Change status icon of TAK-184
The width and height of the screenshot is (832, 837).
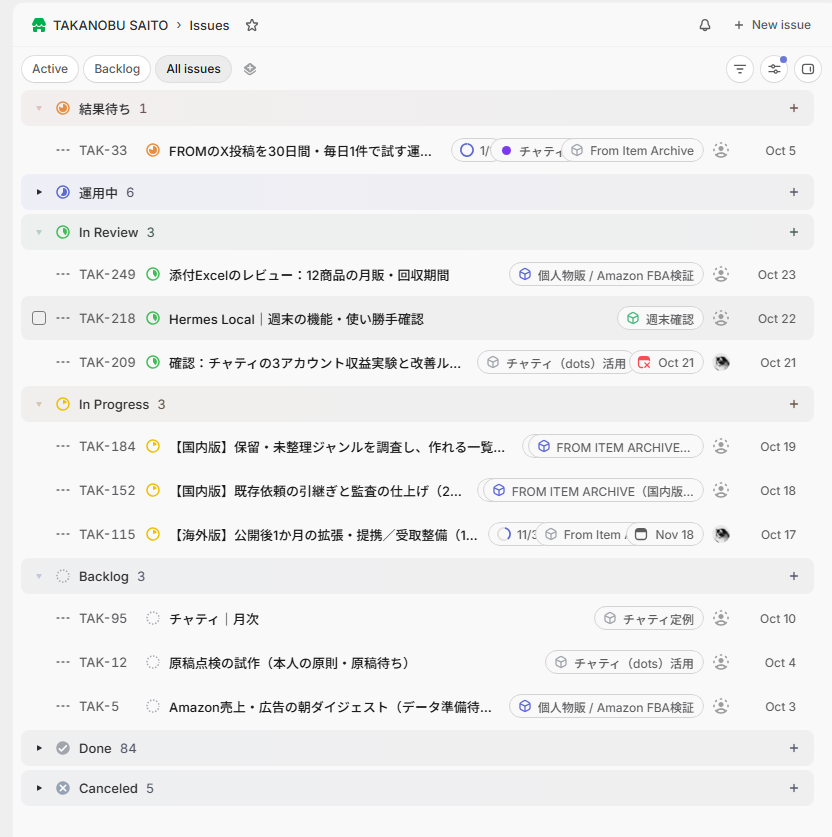153,446
